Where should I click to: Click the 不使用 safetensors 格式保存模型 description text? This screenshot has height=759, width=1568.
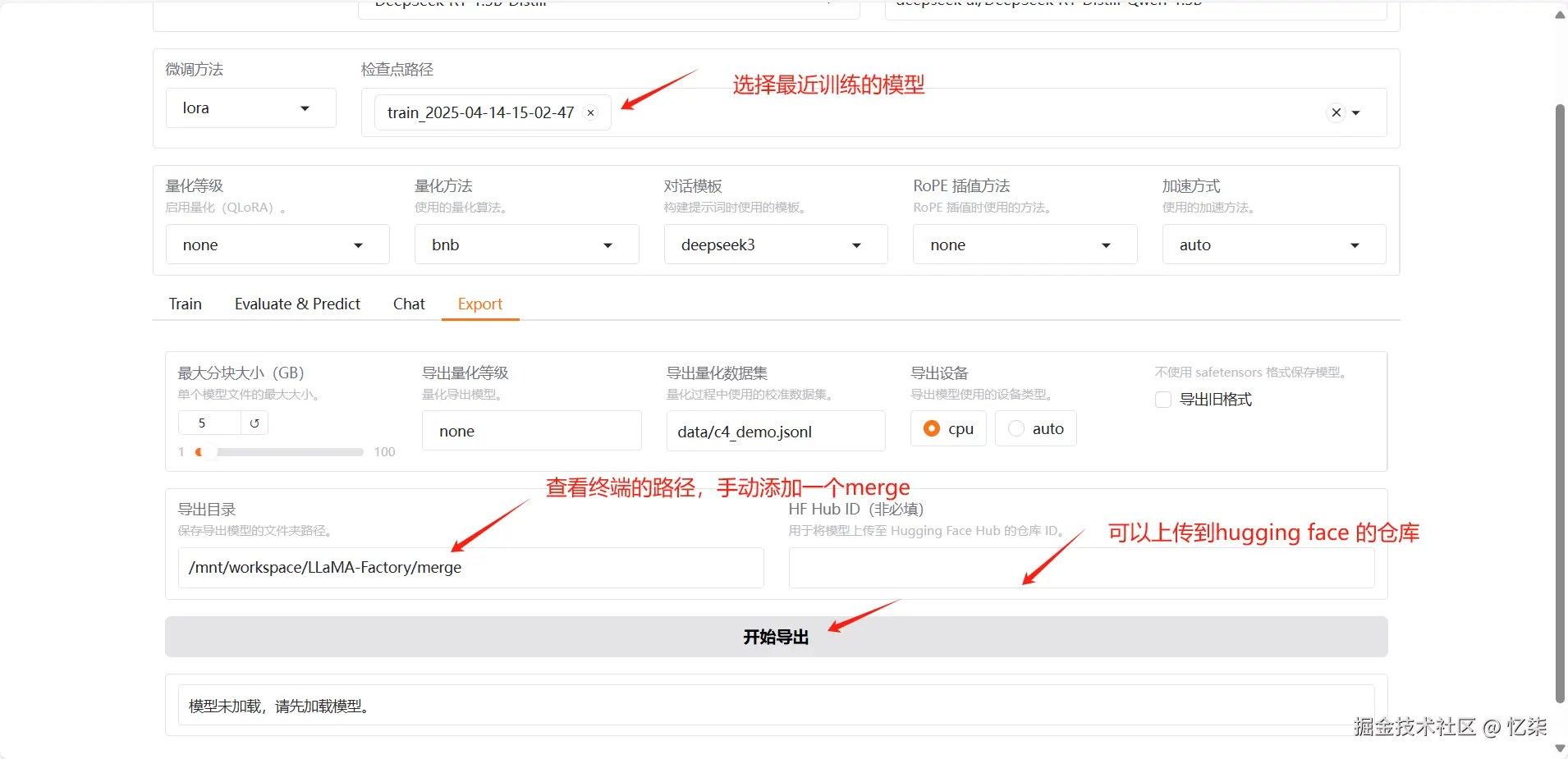tap(1251, 373)
